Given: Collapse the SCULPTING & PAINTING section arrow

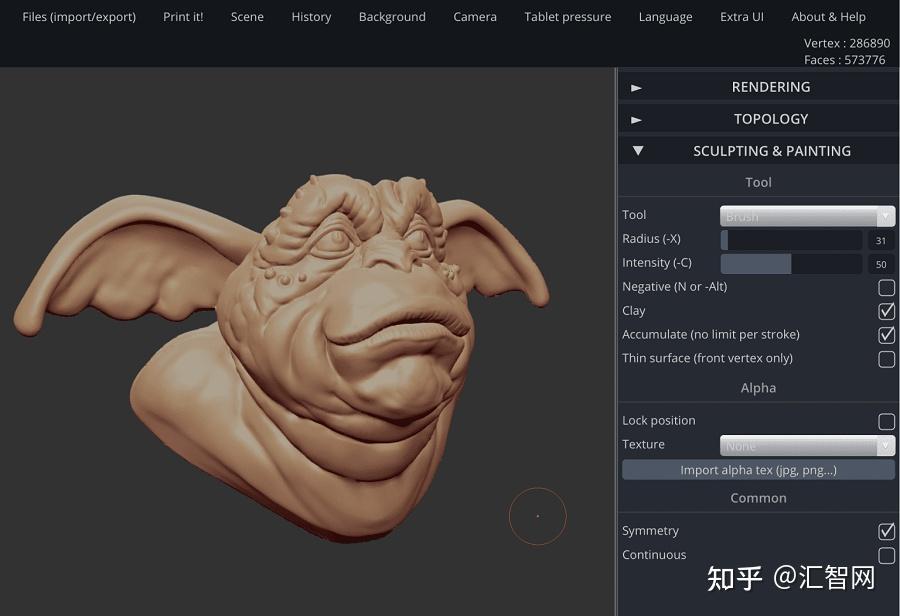Looking at the screenshot, I should (x=638, y=150).
